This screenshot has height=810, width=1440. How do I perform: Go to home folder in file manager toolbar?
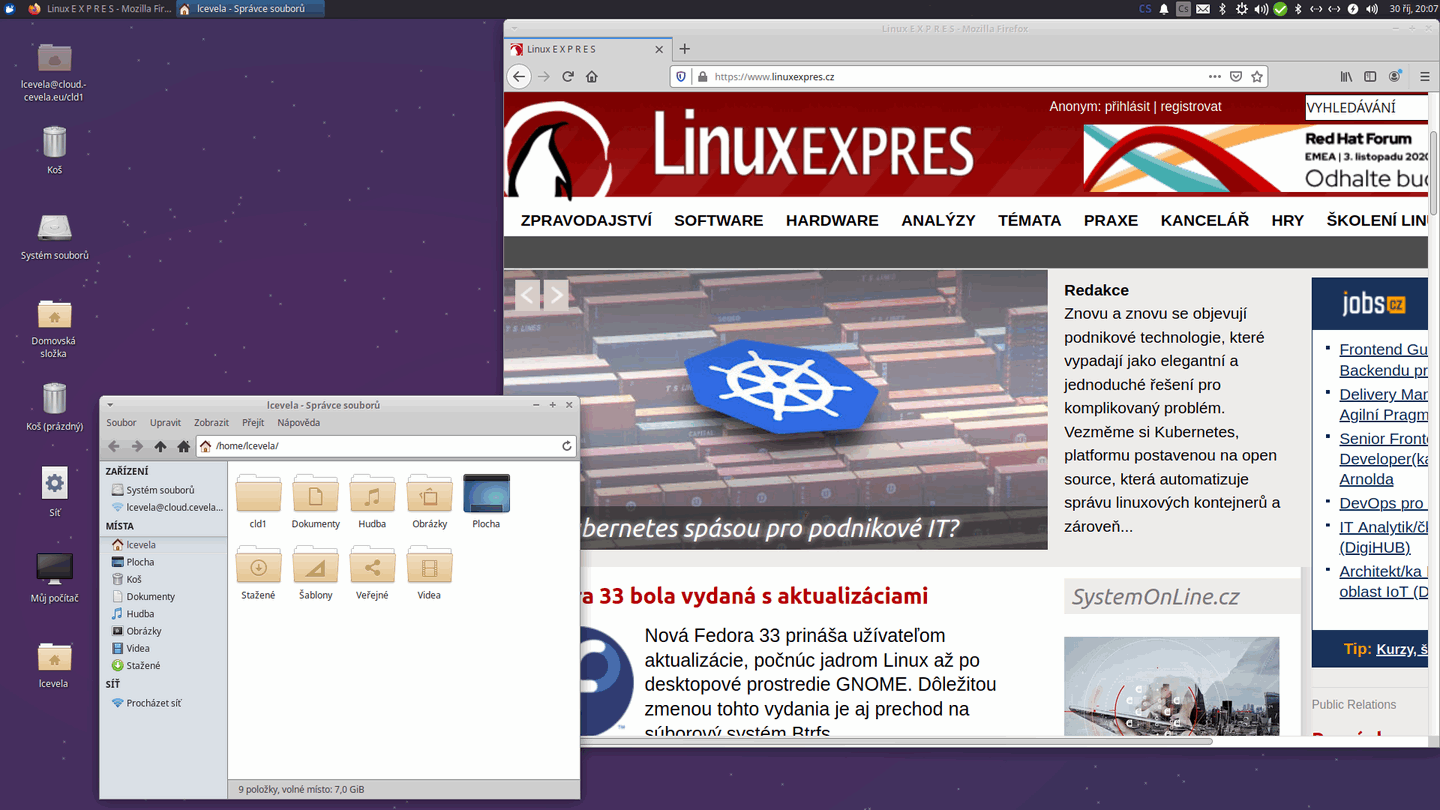(183, 446)
